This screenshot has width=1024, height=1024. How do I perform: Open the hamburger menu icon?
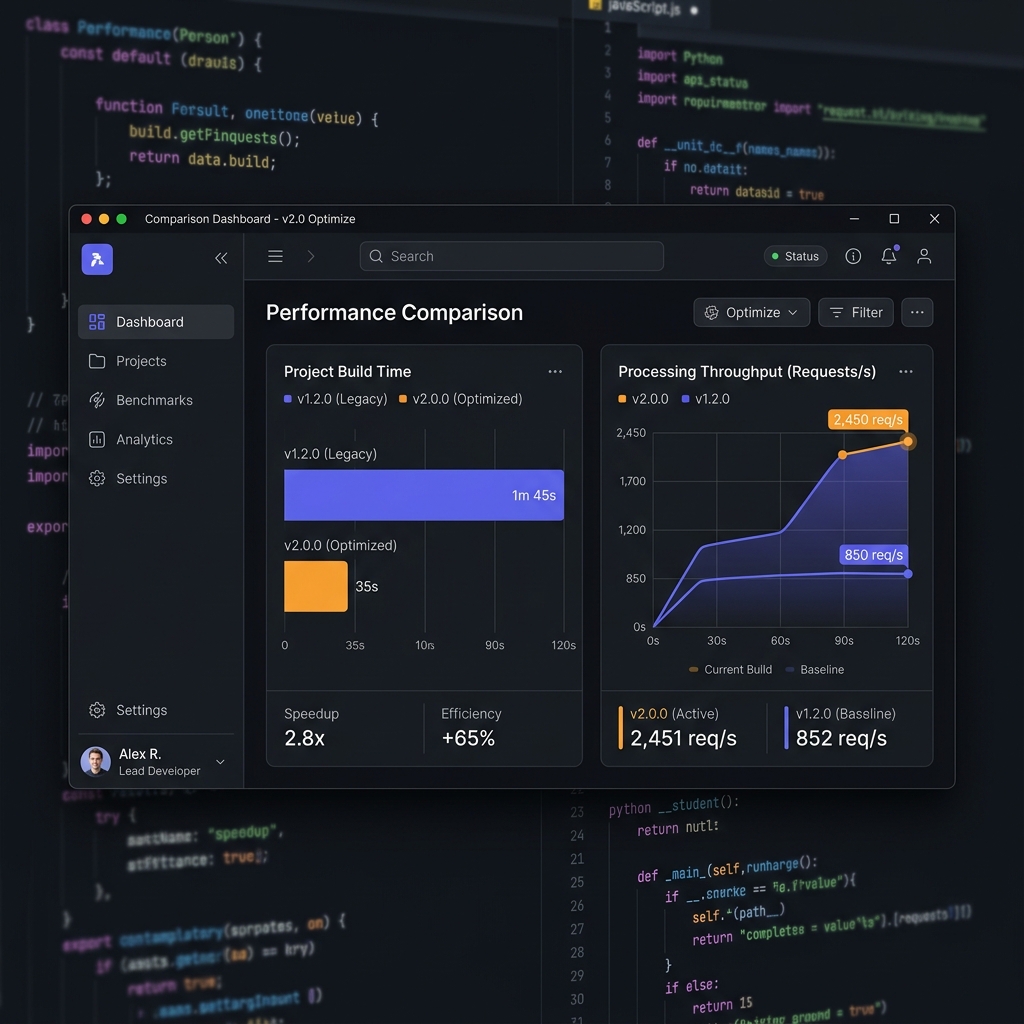pos(276,256)
